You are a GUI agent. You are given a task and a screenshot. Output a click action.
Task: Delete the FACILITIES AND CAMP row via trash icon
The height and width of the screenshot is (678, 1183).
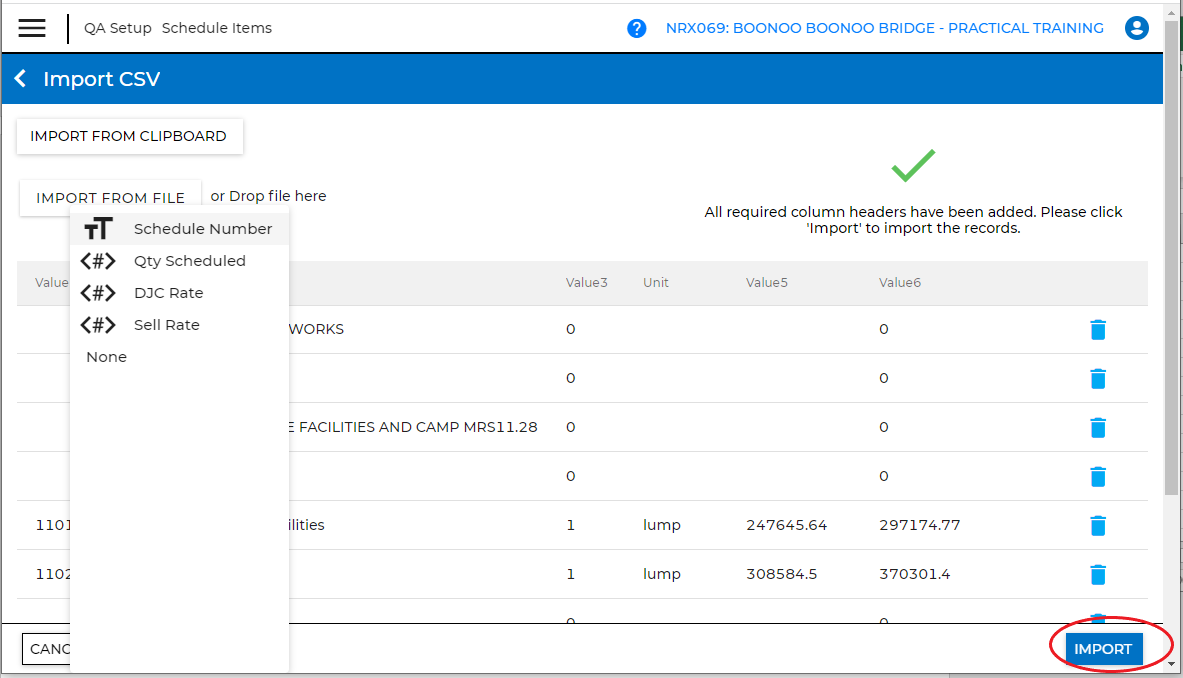coord(1098,427)
